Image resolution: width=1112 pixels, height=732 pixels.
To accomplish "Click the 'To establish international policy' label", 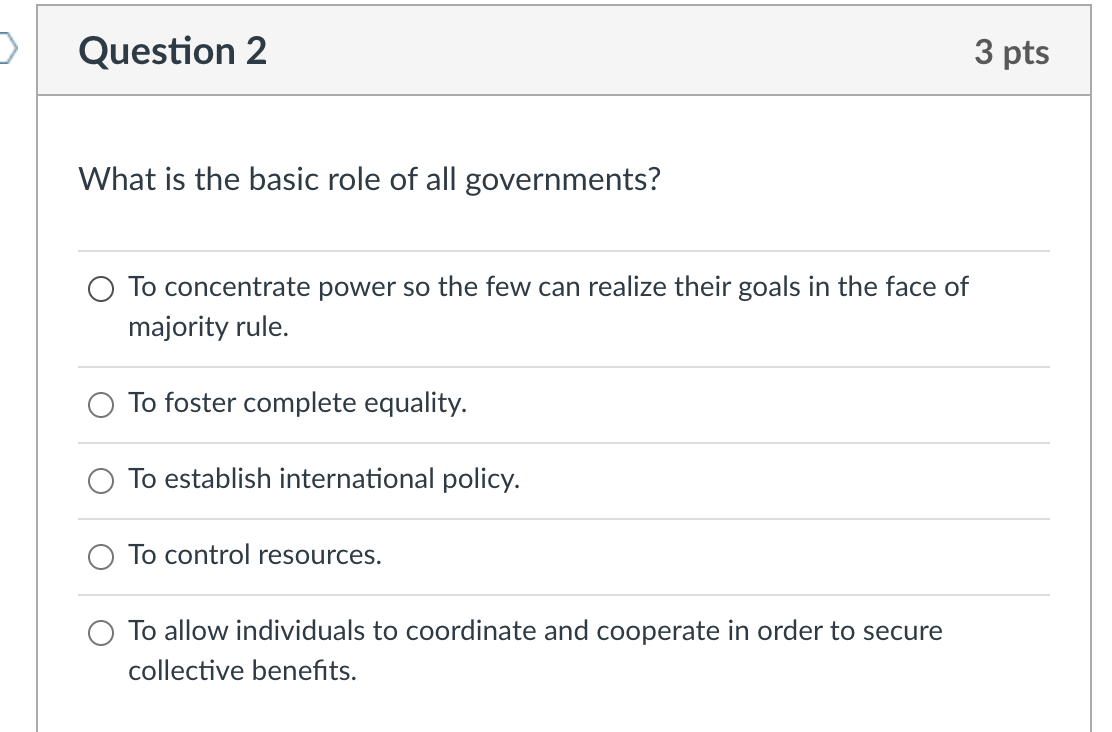I will [323, 479].
